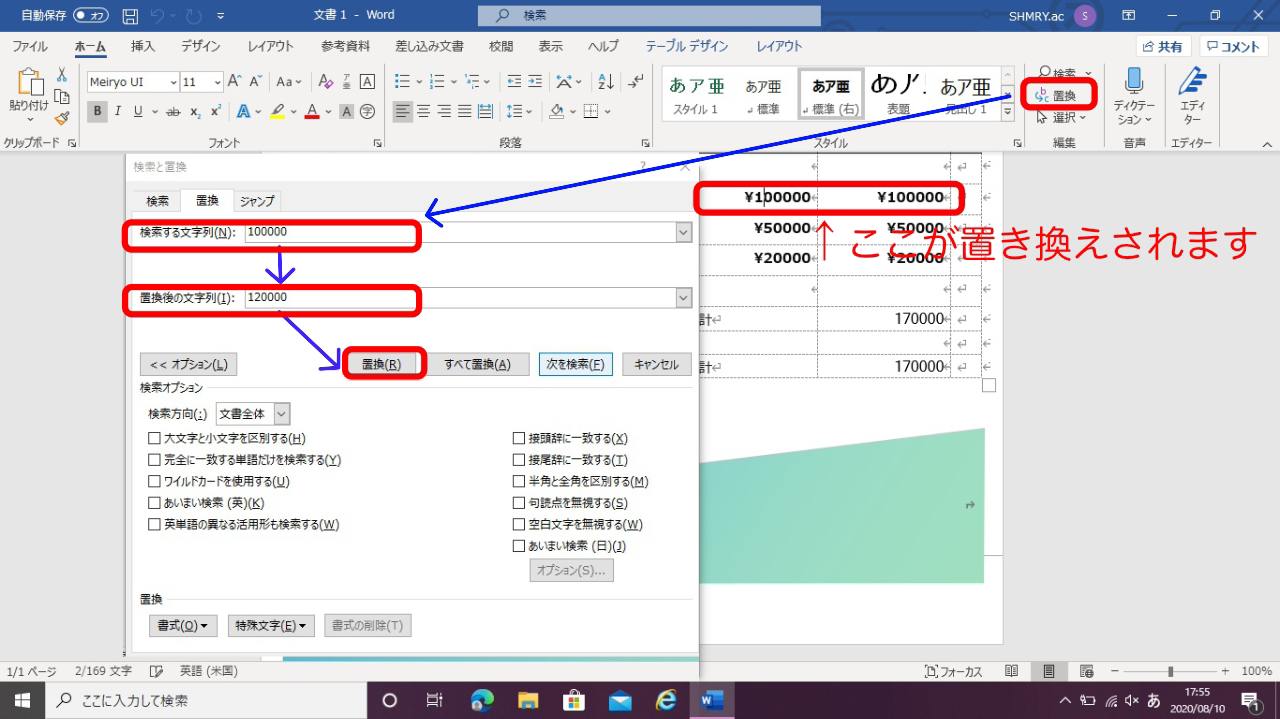Check the 半角と全角を区別する option
1280x719 pixels.
tap(518, 481)
